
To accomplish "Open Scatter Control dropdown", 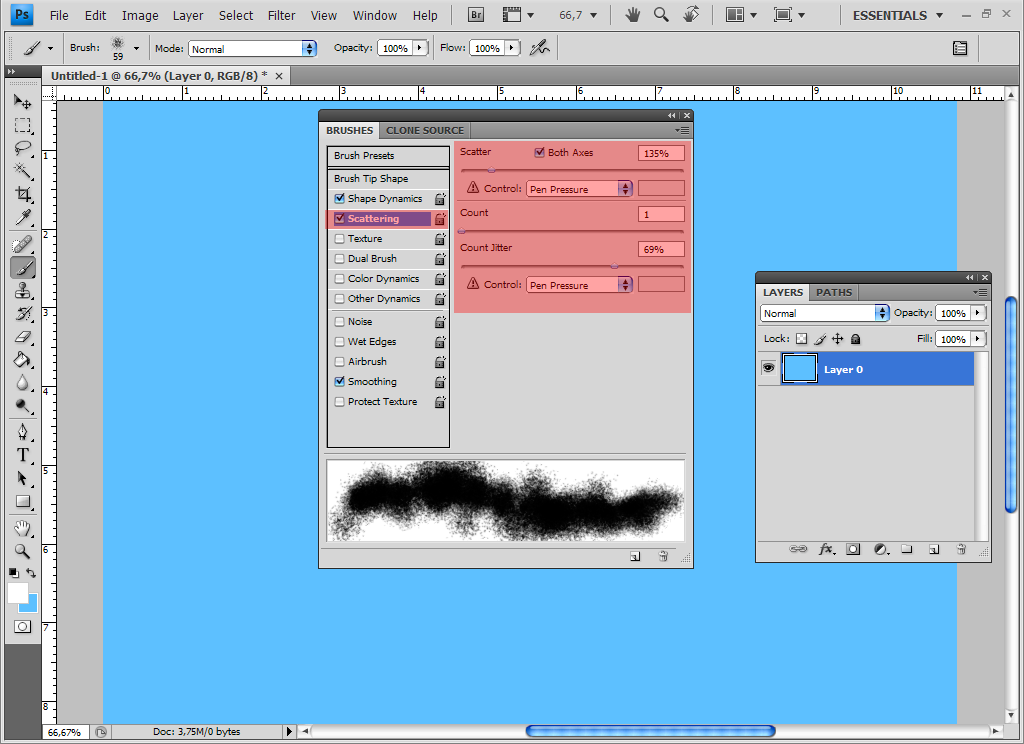I will [x=579, y=189].
